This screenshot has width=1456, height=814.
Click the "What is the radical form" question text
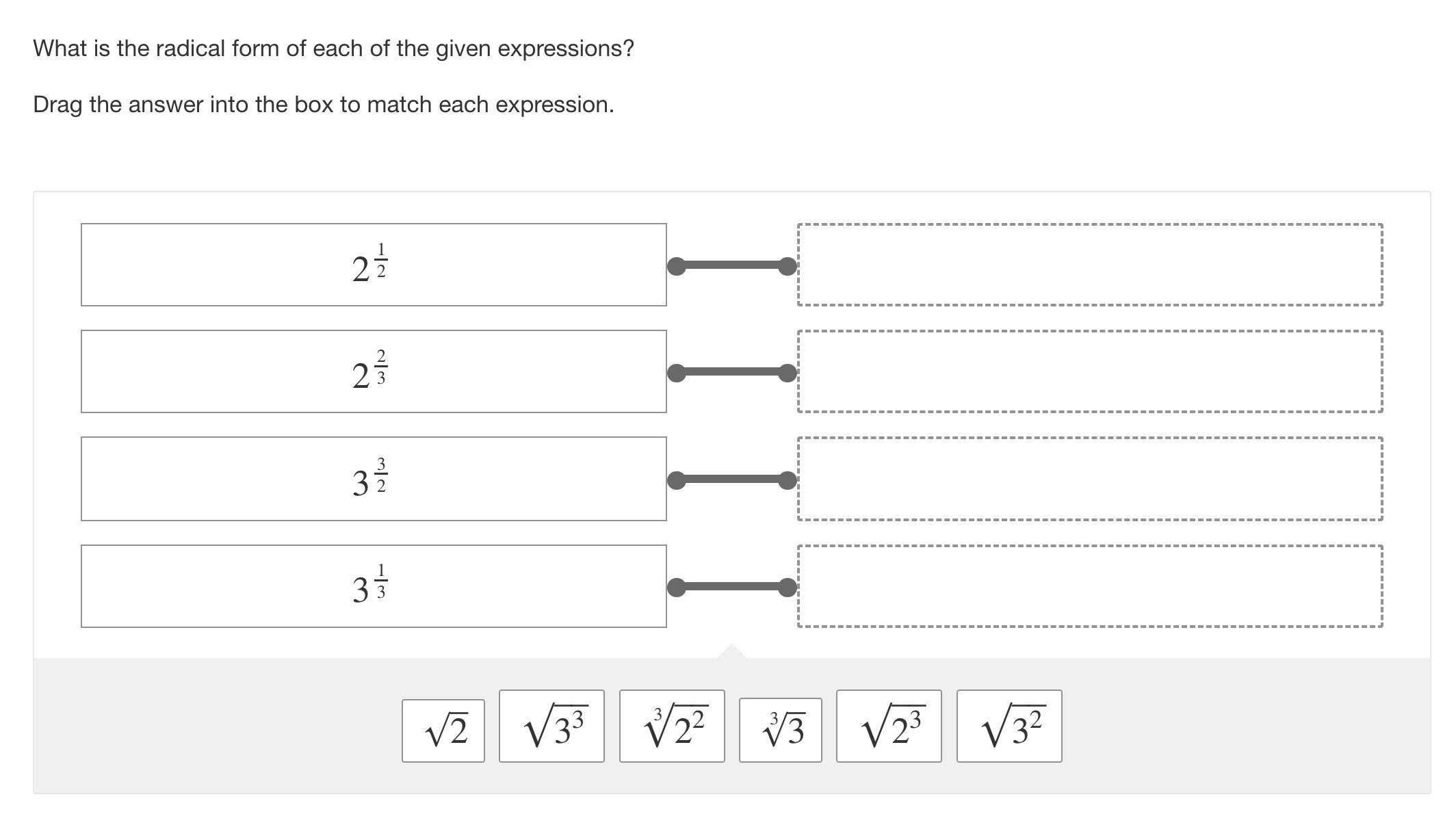333,49
